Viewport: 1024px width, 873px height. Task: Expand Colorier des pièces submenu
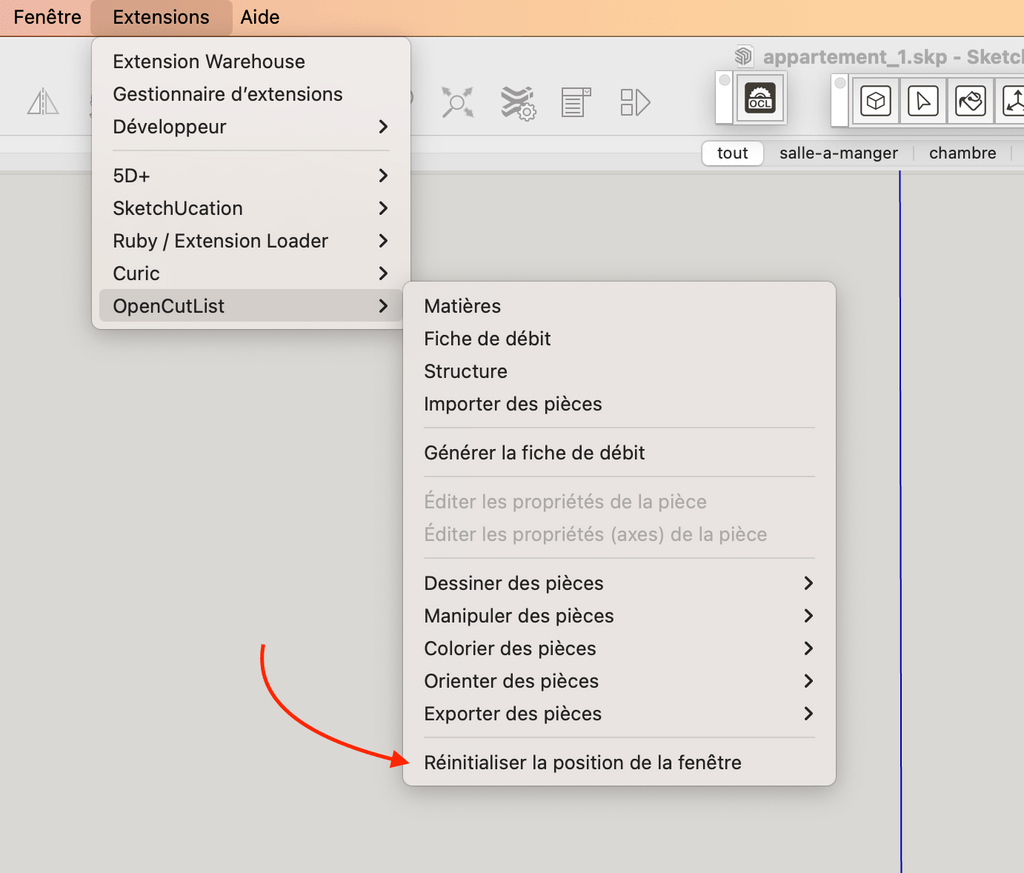619,648
